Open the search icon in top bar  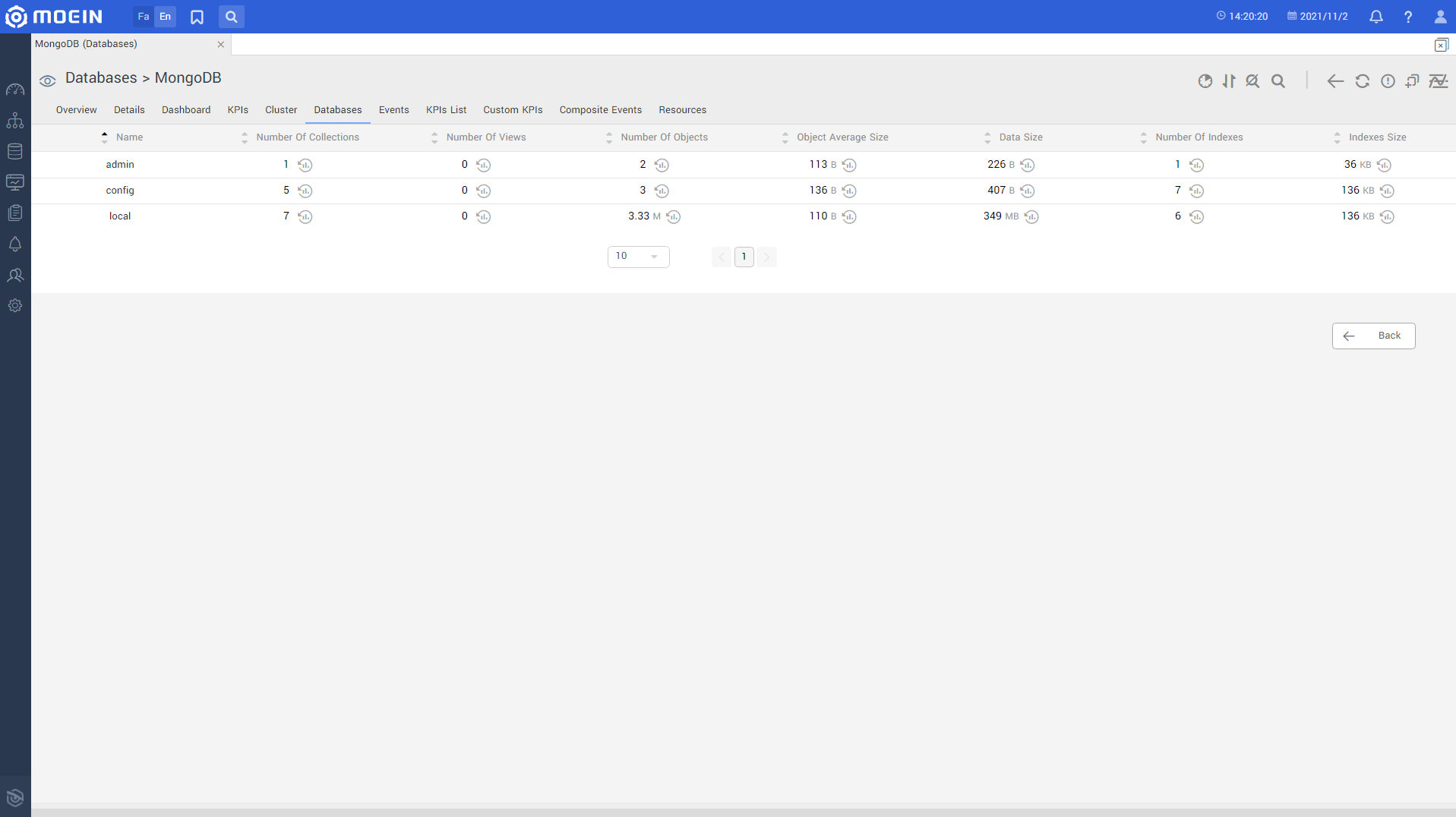coord(232,17)
